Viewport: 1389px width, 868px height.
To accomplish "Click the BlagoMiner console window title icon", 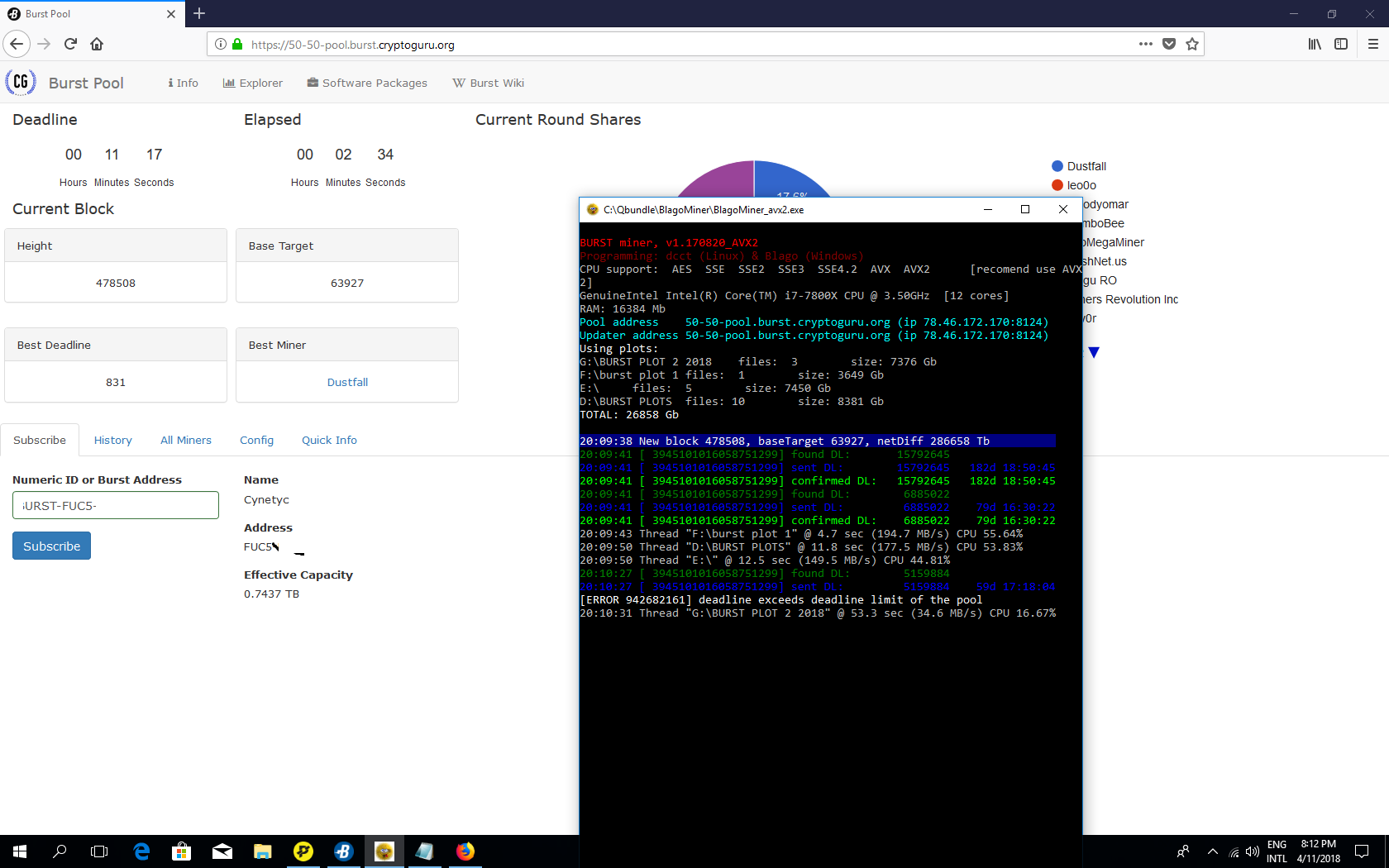I will coord(592,209).
